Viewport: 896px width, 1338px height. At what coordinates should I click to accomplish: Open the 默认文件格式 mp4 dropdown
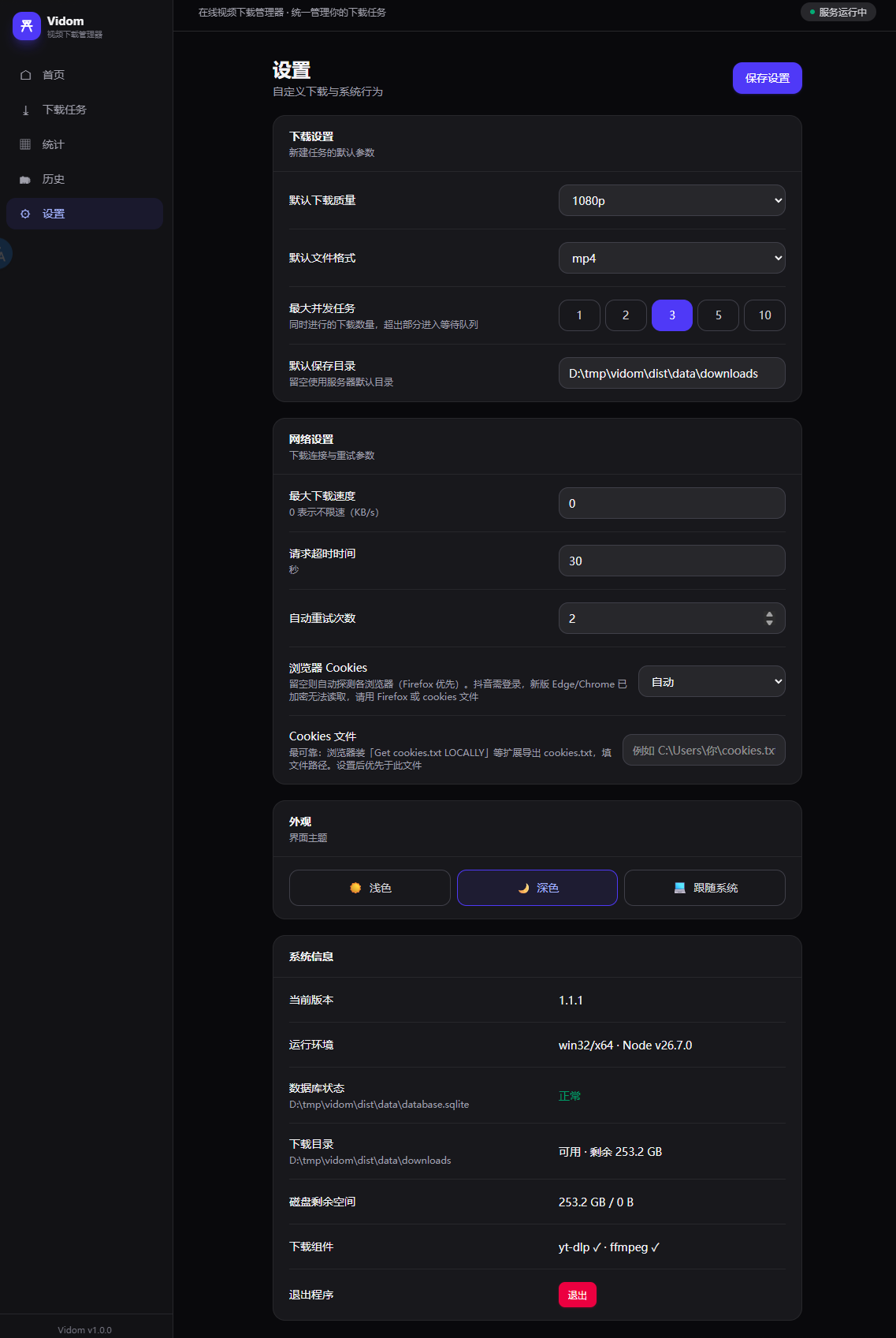click(x=672, y=258)
